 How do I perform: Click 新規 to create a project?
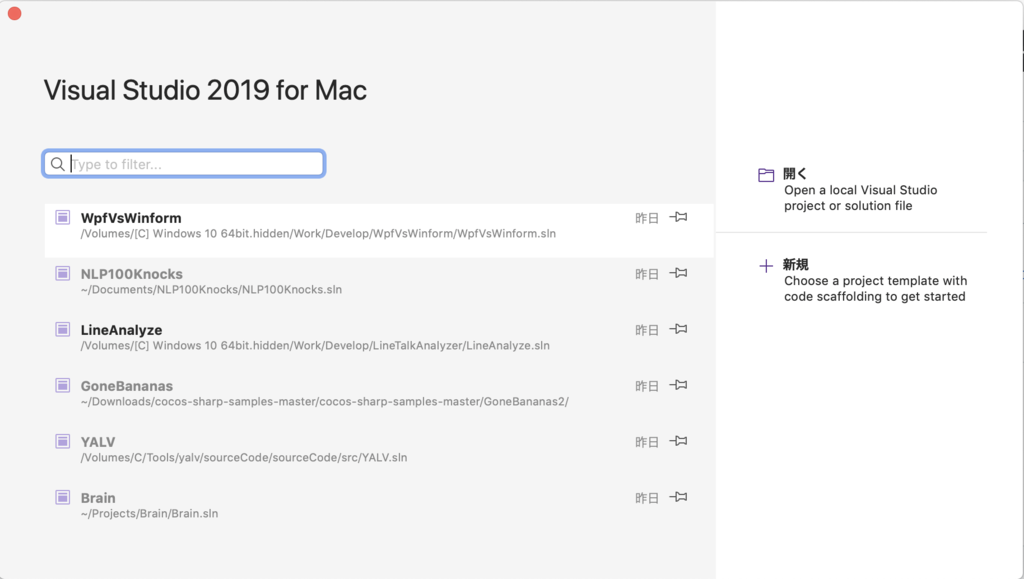click(795, 264)
